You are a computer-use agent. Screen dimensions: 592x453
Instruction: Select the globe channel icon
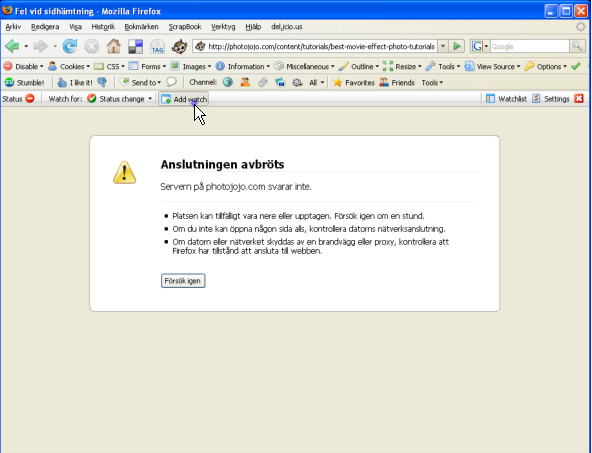(x=228, y=82)
